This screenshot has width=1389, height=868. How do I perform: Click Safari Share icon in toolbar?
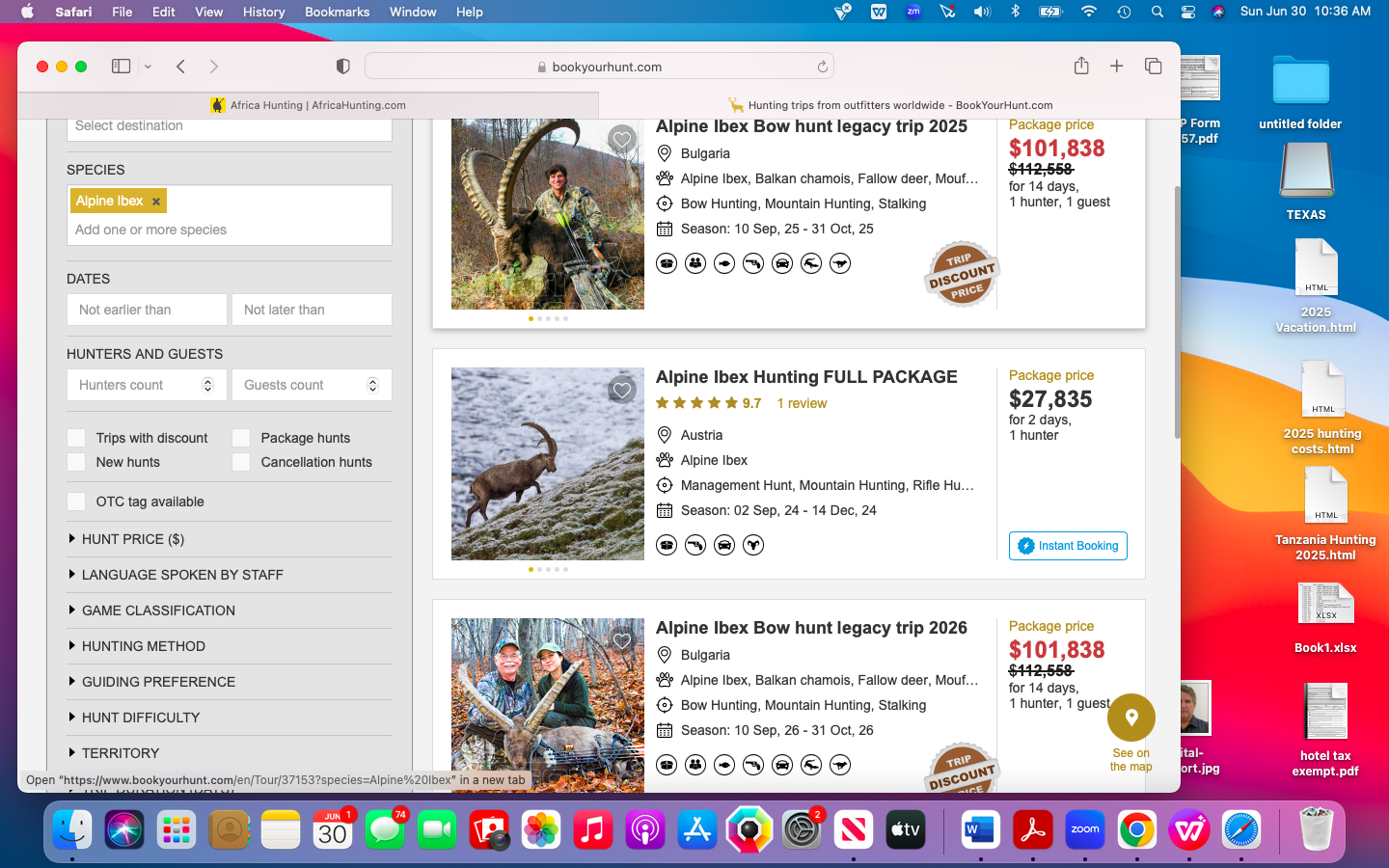1081,67
